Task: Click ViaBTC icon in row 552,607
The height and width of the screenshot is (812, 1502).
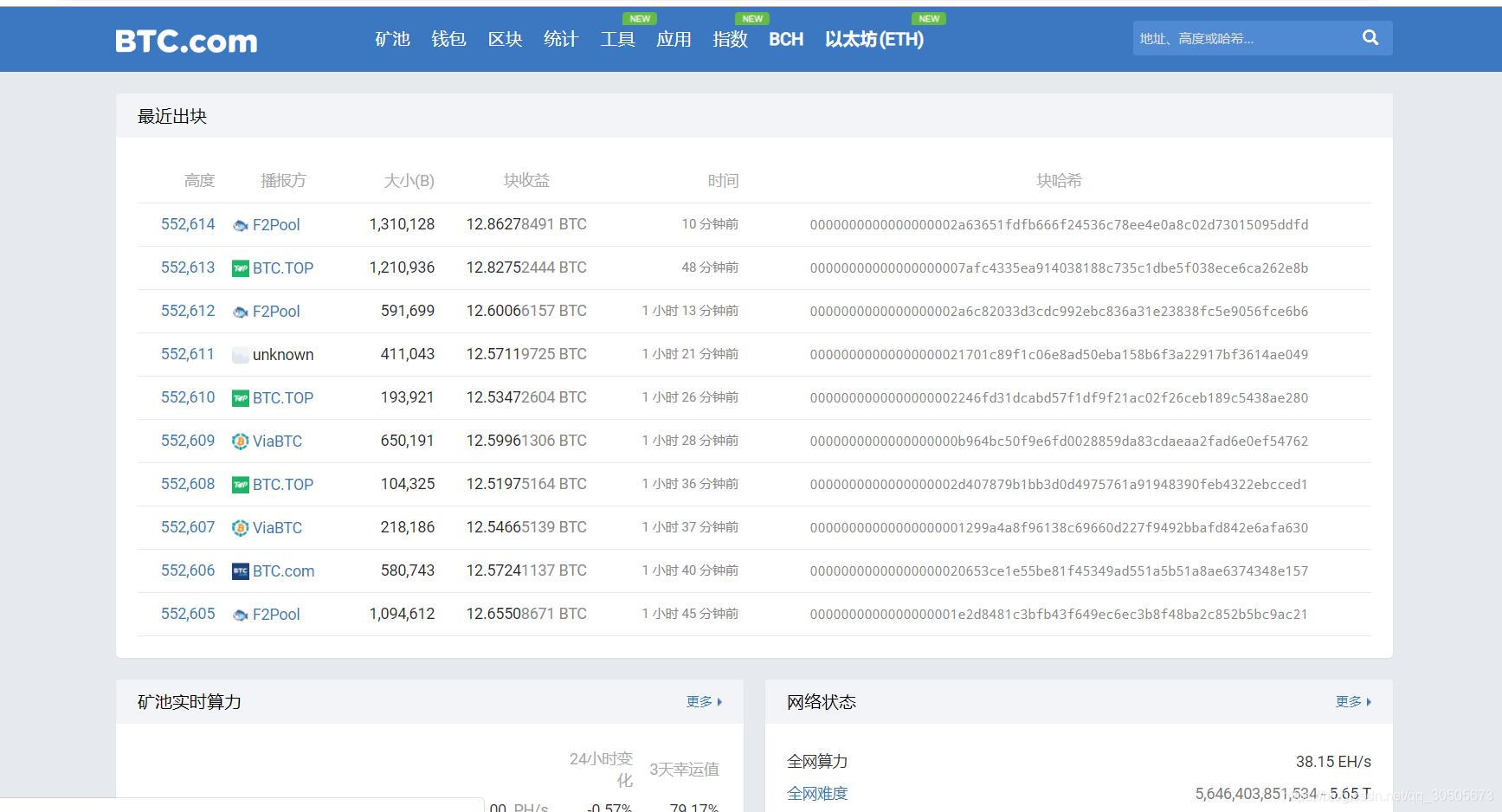Action: coord(241,528)
